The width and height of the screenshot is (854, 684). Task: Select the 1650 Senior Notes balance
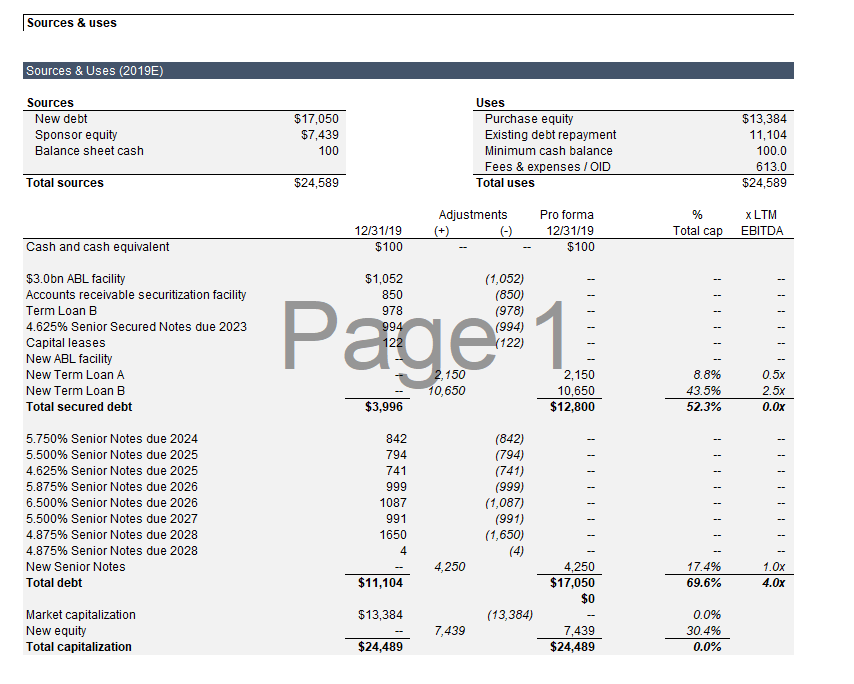tap(393, 535)
